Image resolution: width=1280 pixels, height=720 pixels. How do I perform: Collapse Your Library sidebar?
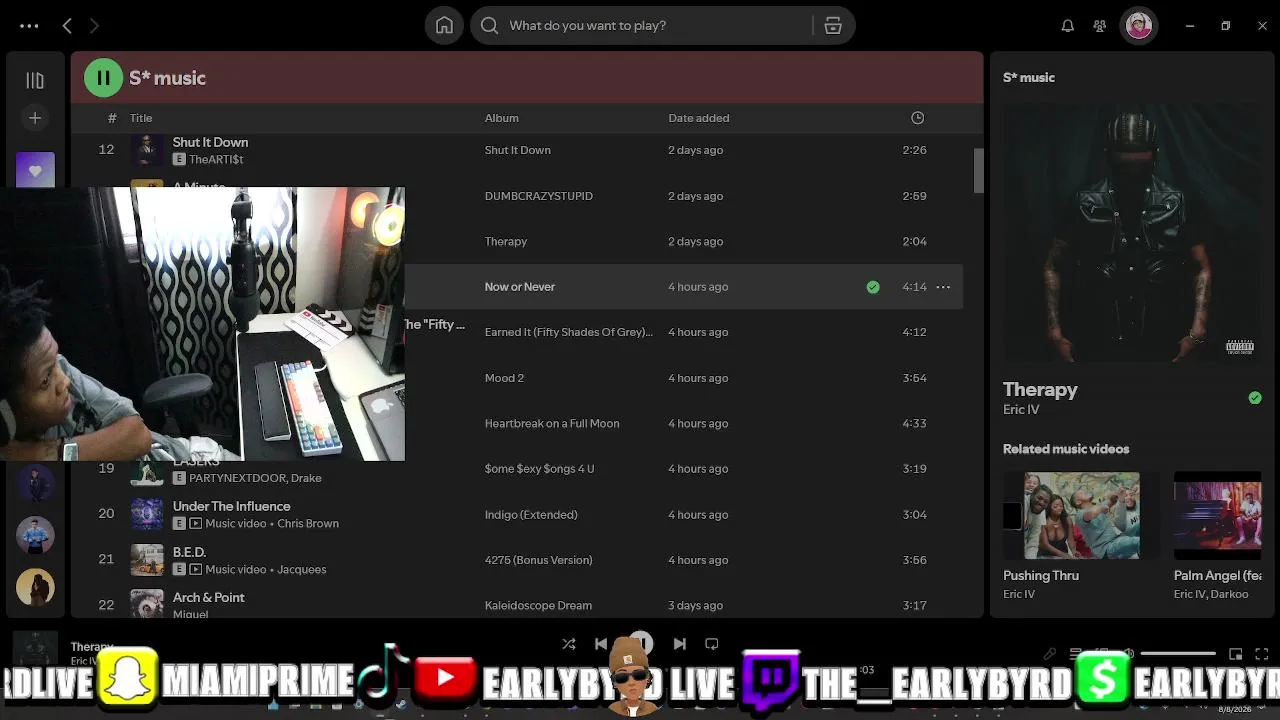(35, 80)
